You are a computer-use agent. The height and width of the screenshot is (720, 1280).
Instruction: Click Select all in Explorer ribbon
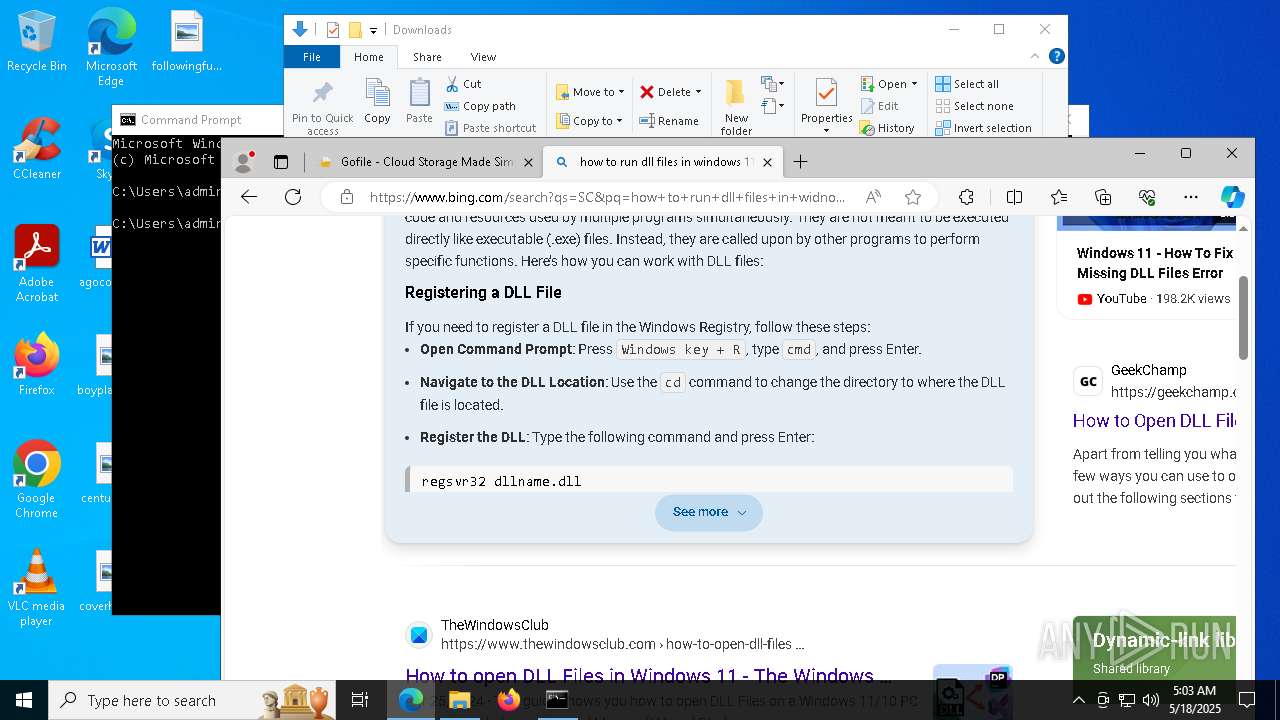coord(967,84)
